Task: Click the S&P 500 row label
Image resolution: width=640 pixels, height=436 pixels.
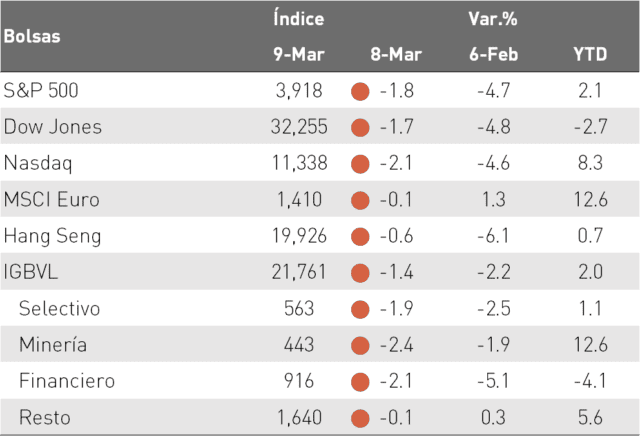Action: [41, 90]
